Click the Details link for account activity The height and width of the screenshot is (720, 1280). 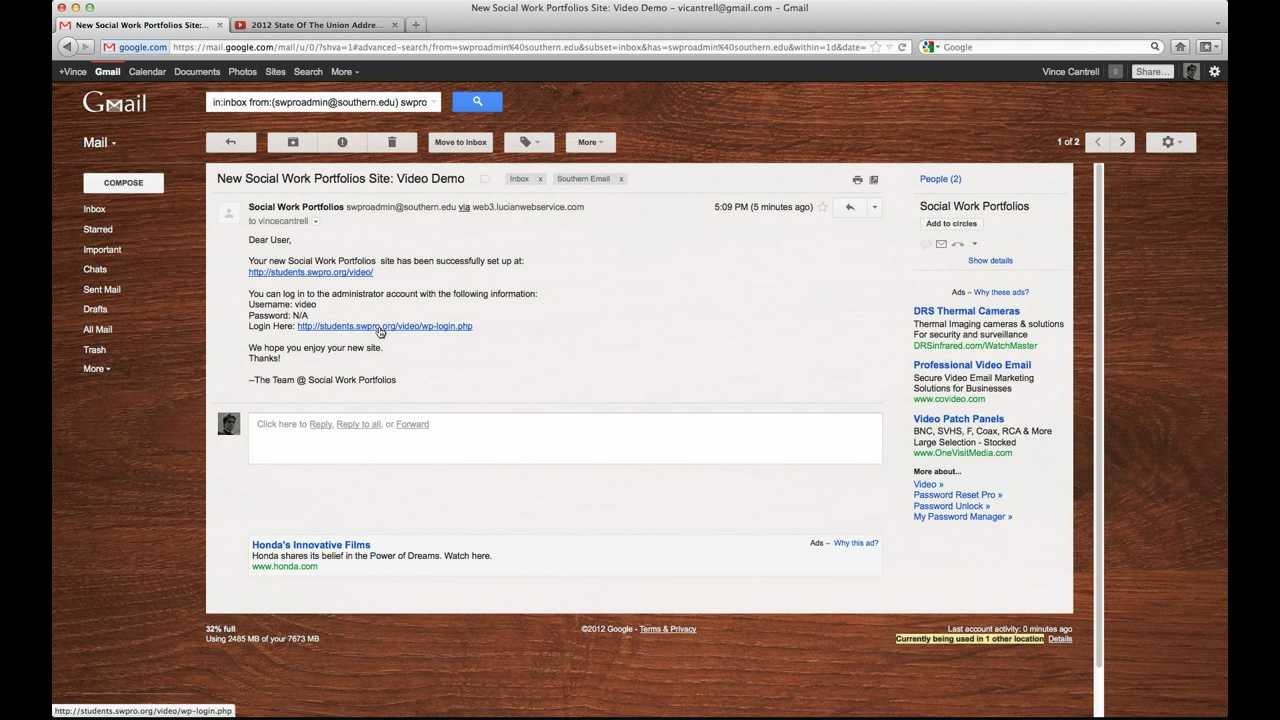pyautogui.click(x=1060, y=639)
